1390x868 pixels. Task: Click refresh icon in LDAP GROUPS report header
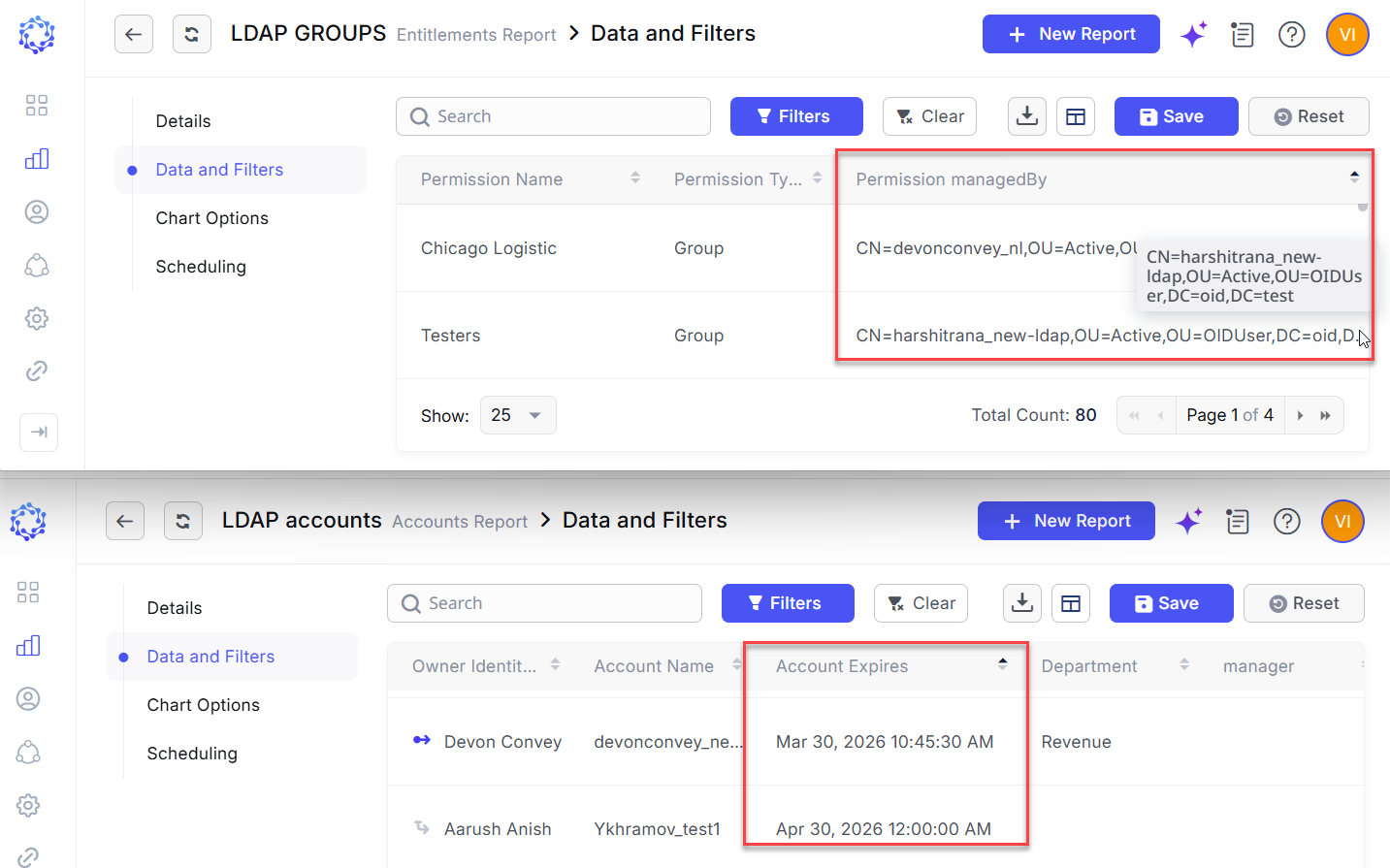click(x=192, y=34)
